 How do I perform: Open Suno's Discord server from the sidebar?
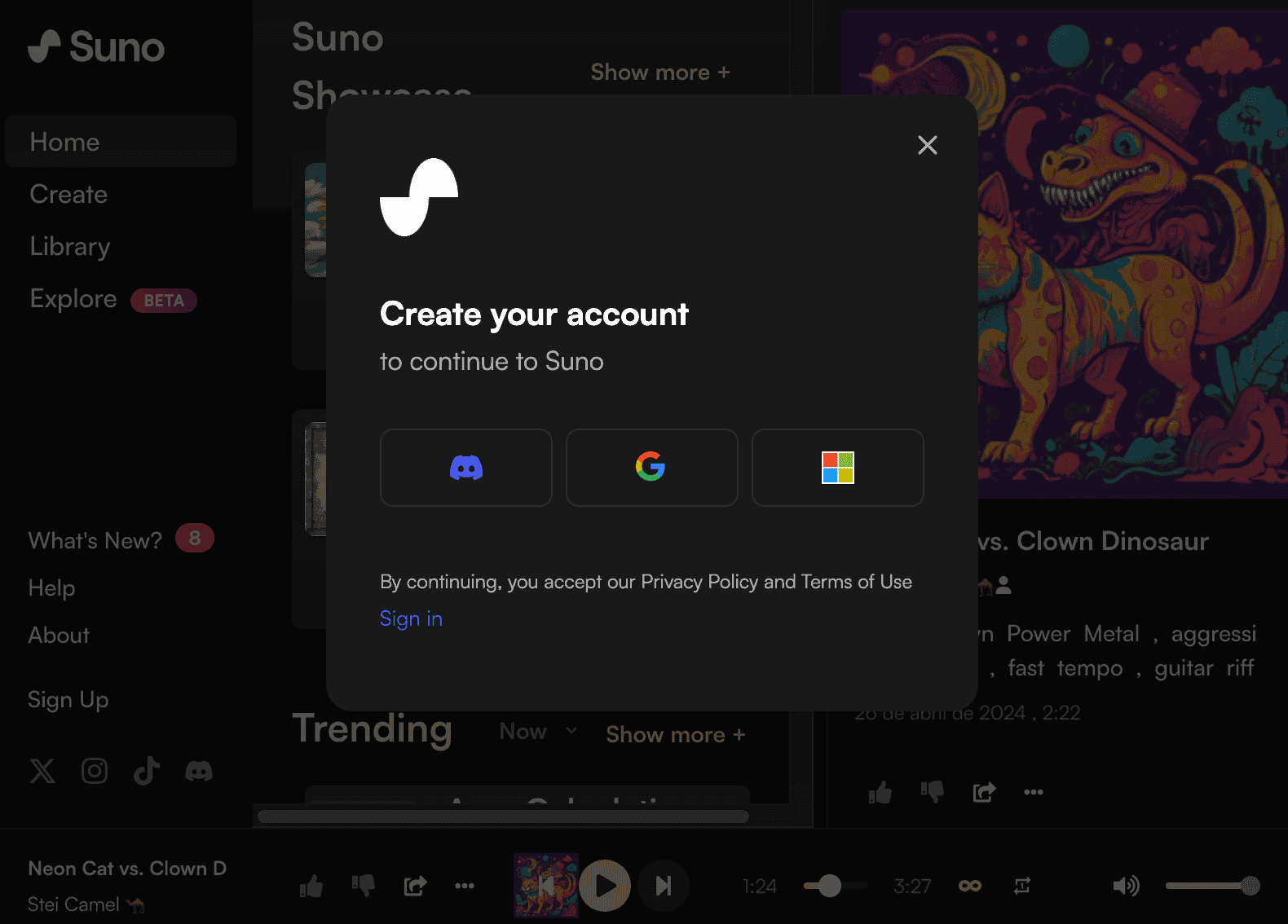coord(199,771)
